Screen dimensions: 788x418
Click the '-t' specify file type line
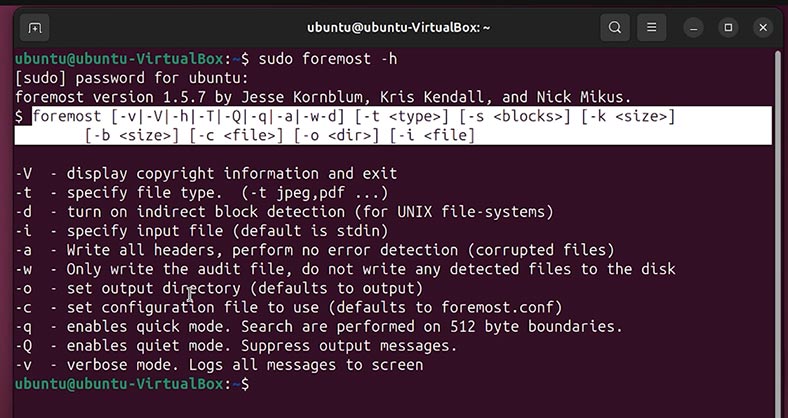tap(202, 193)
